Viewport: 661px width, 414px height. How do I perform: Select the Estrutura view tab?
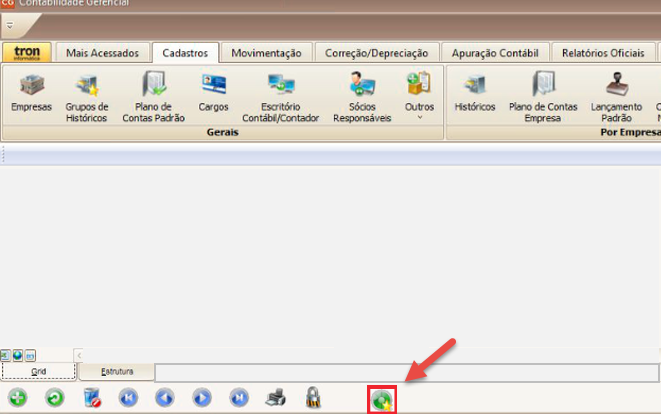tap(116, 371)
